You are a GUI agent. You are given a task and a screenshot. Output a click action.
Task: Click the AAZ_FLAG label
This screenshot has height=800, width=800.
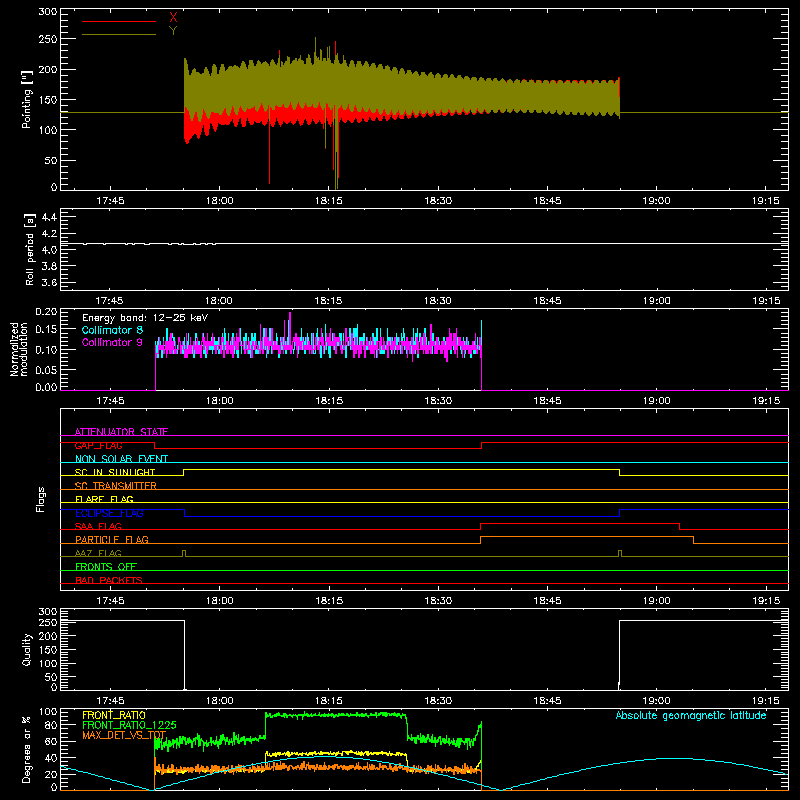(x=98, y=553)
